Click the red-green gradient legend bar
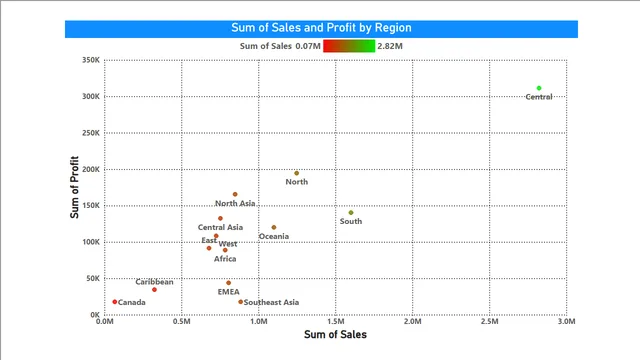The width and height of the screenshot is (640, 360). coord(349,46)
